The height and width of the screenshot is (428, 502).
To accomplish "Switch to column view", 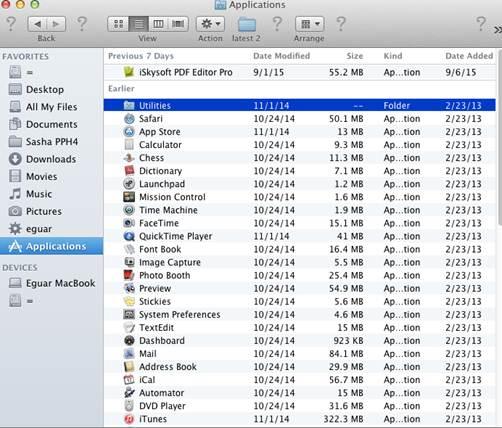I will pyautogui.click(x=158, y=24).
